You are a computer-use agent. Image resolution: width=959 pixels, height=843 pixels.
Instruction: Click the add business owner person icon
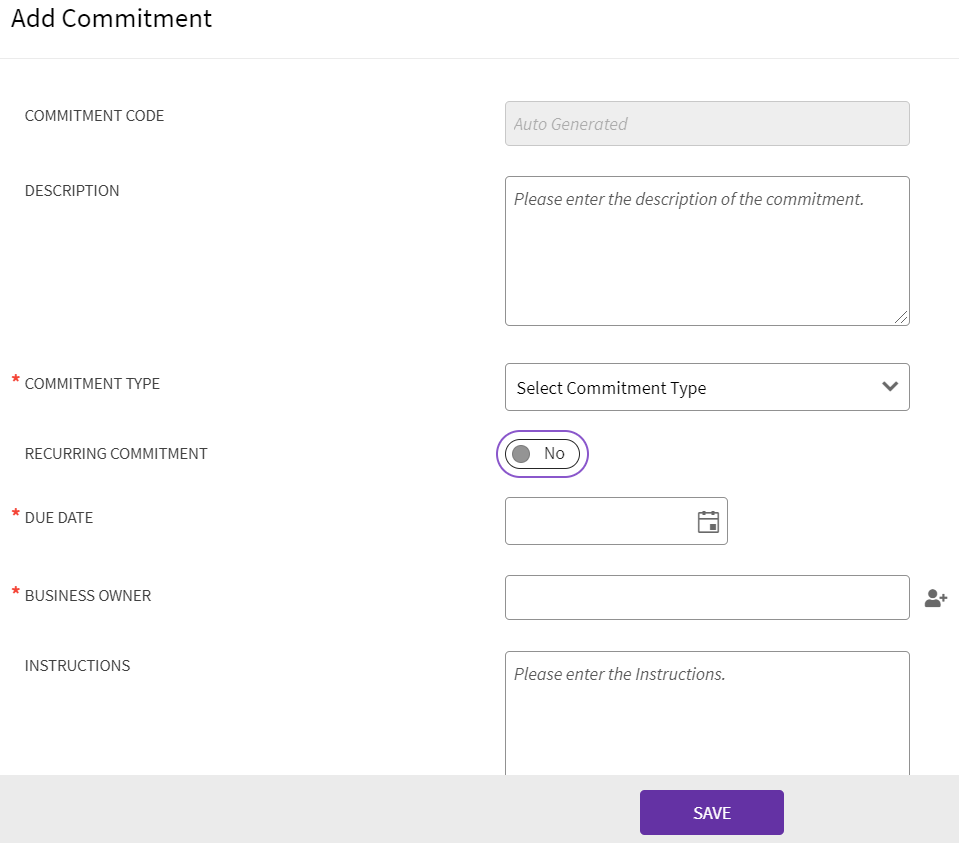(x=935, y=598)
